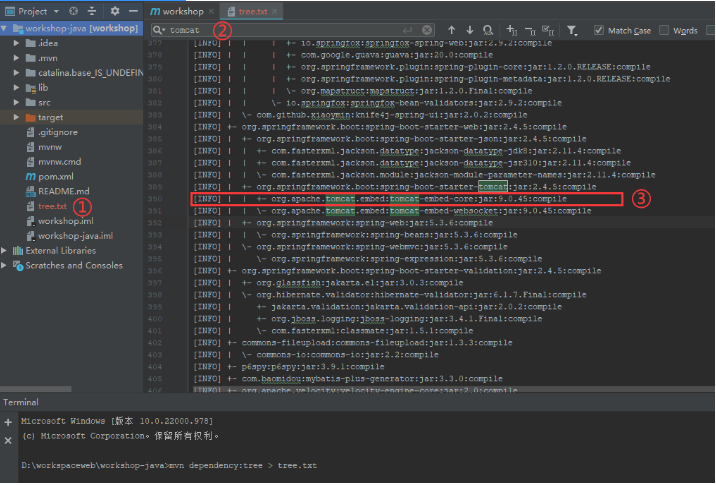This screenshot has width=716, height=485.
Task: Select all occurrences icon in search bar
Action: click(x=548, y=31)
